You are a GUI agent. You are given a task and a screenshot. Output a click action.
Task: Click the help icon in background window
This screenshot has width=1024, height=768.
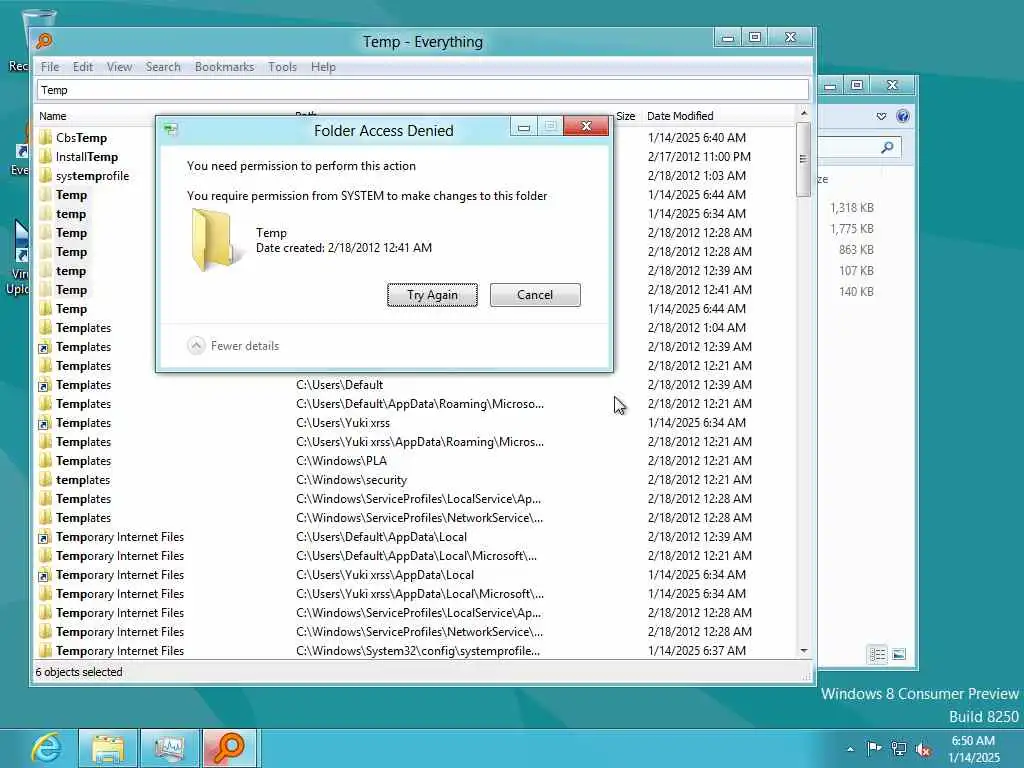[x=903, y=116]
